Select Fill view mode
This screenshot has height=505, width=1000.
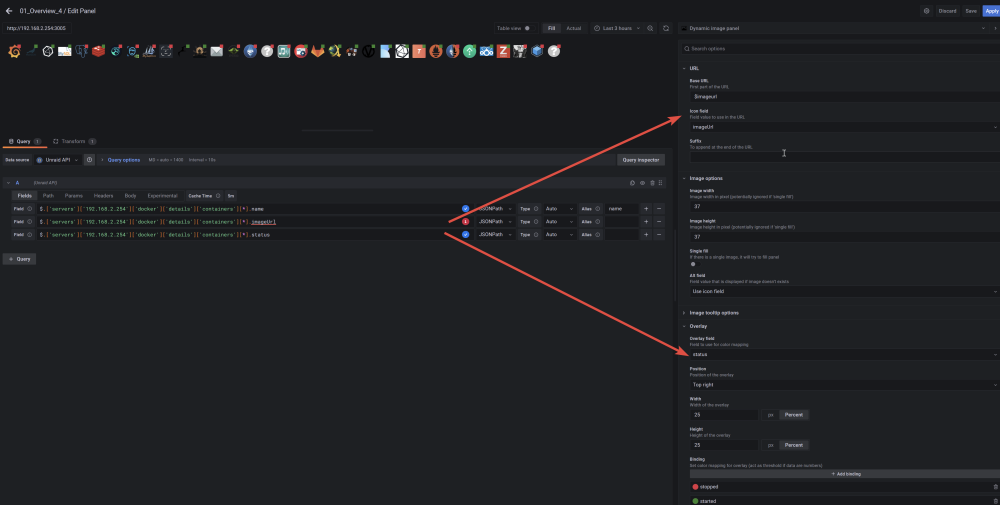(x=551, y=28)
